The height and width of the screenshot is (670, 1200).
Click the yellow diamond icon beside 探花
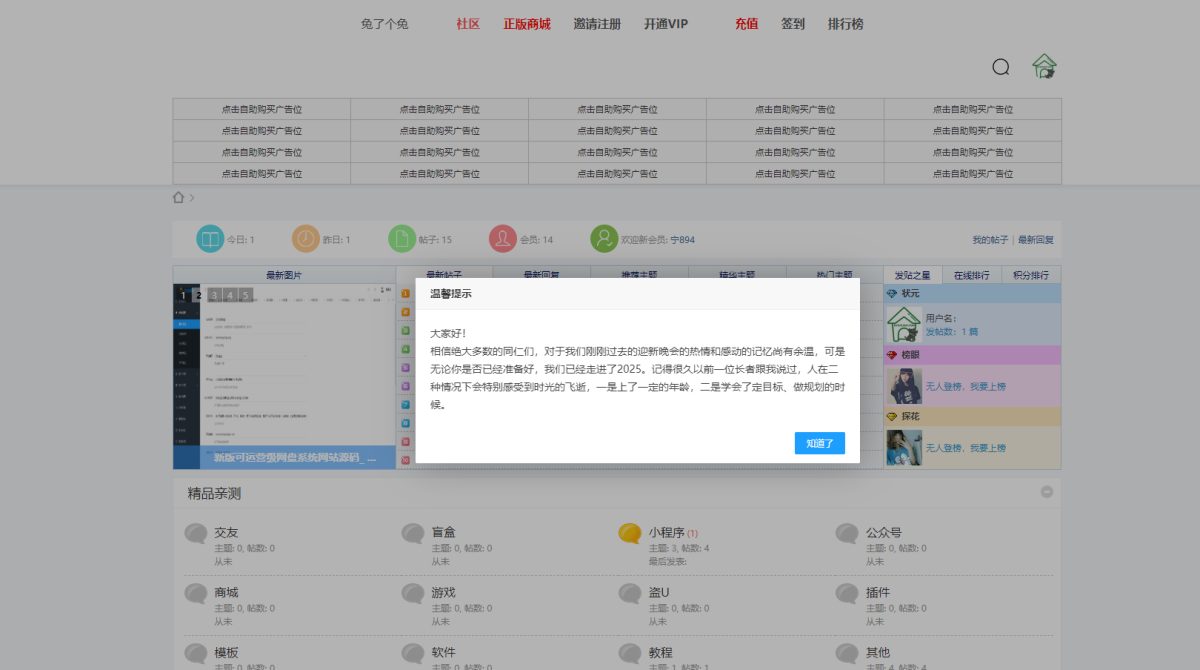tap(892, 416)
